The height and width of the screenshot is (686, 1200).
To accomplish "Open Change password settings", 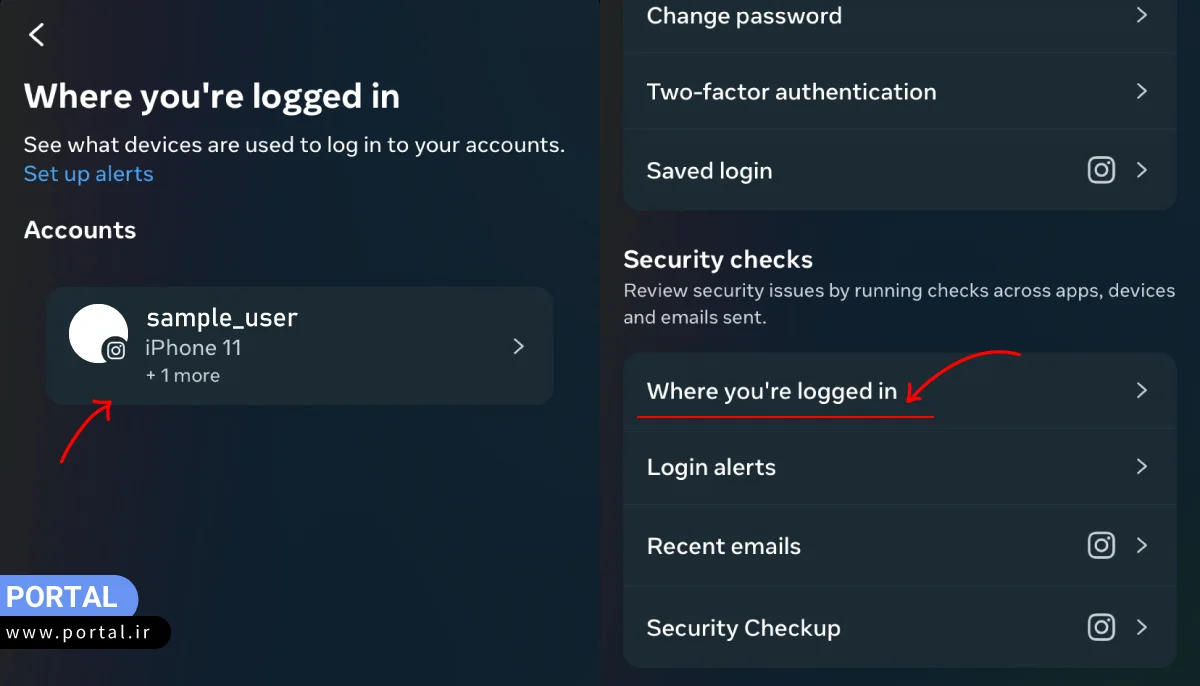I will (x=744, y=16).
